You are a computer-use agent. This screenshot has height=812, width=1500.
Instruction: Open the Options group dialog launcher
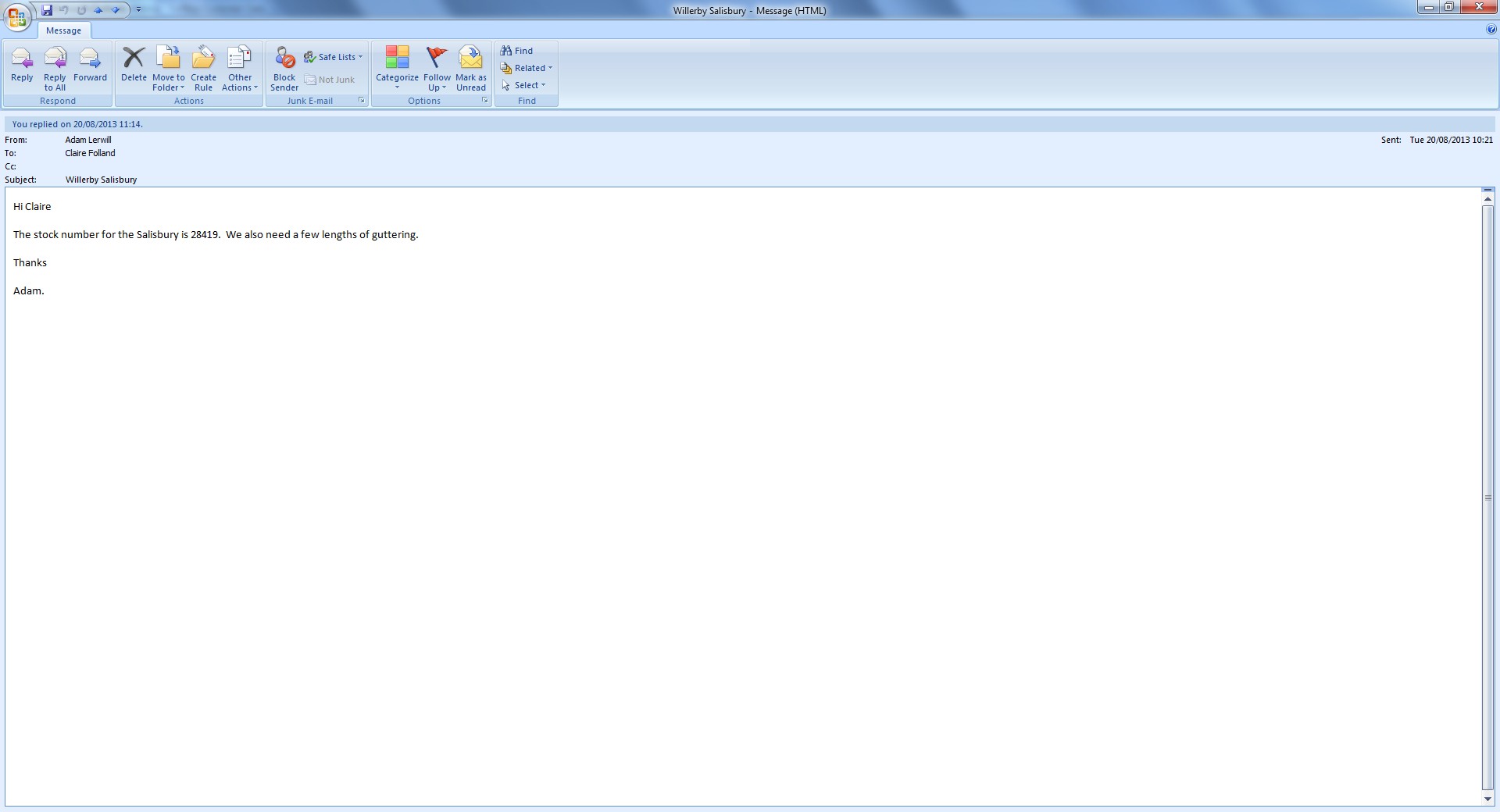(x=485, y=101)
